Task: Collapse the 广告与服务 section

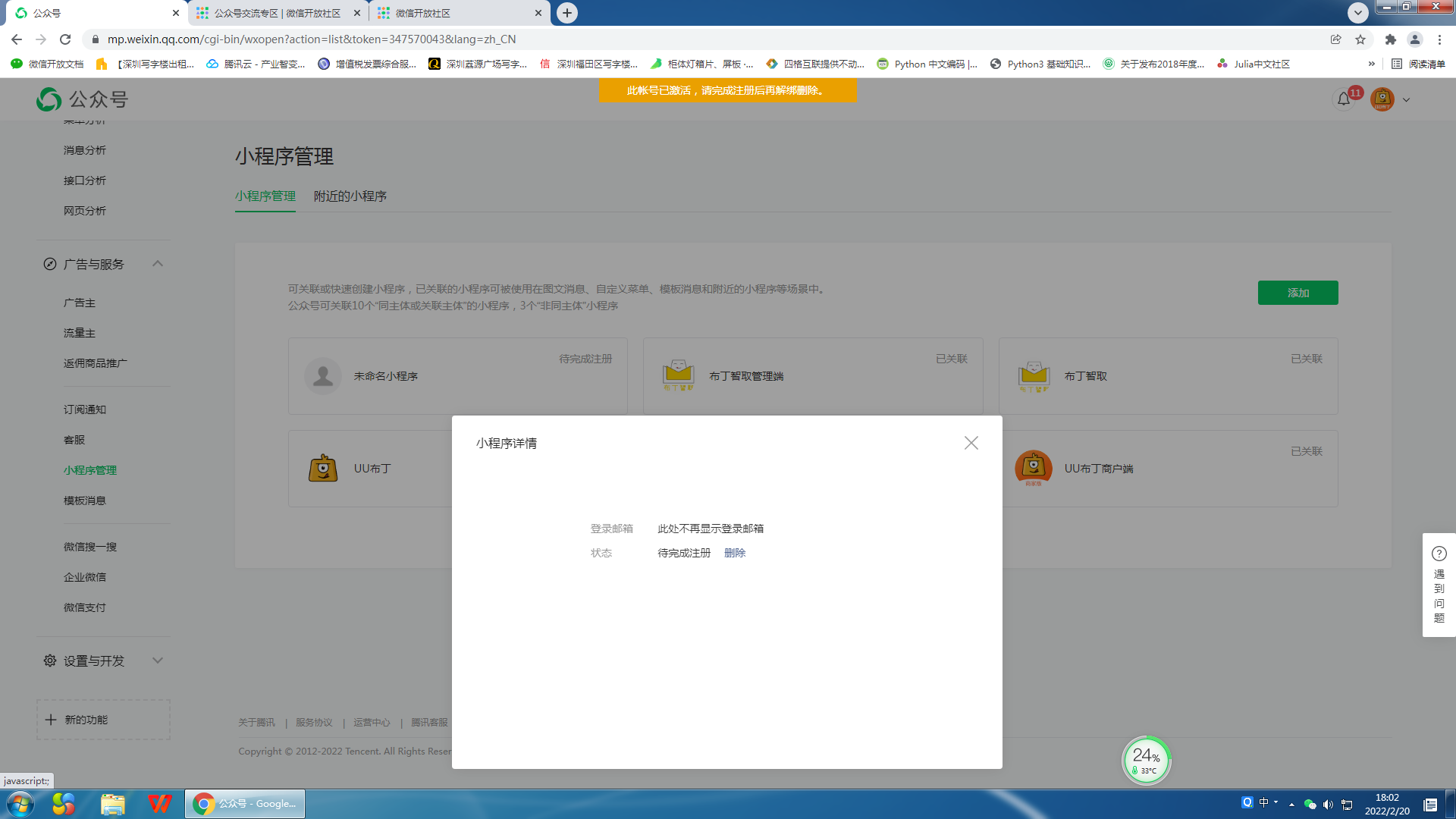Action: 158,264
